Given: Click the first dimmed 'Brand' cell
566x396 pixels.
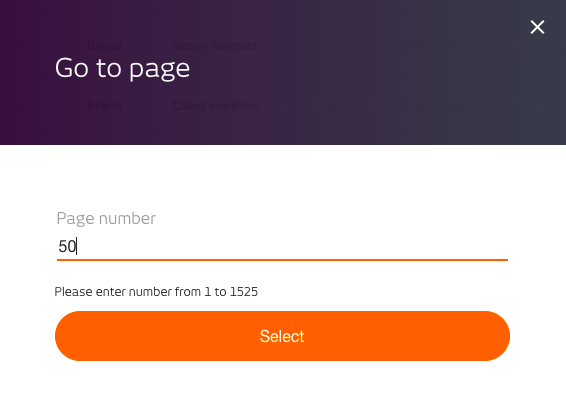Looking at the screenshot, I should (104, 46).
